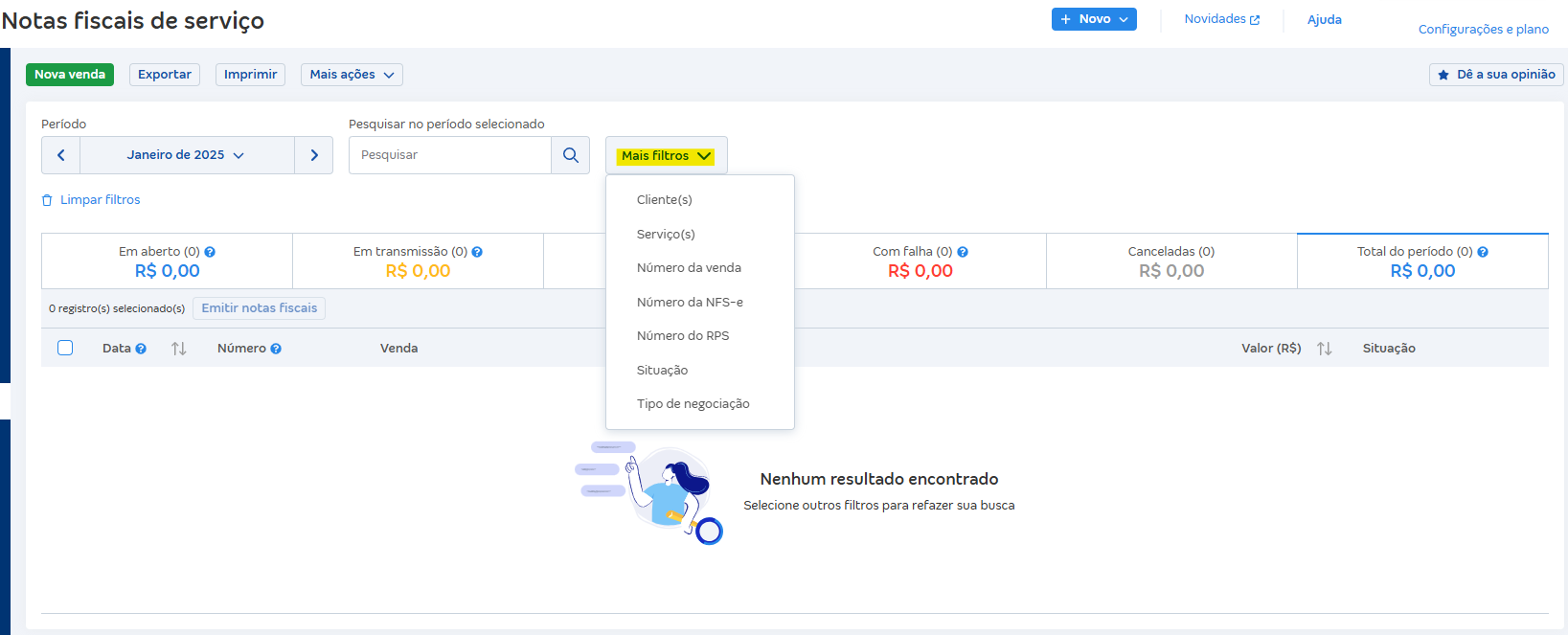Click the Exportar button

[x=165, y=75]
